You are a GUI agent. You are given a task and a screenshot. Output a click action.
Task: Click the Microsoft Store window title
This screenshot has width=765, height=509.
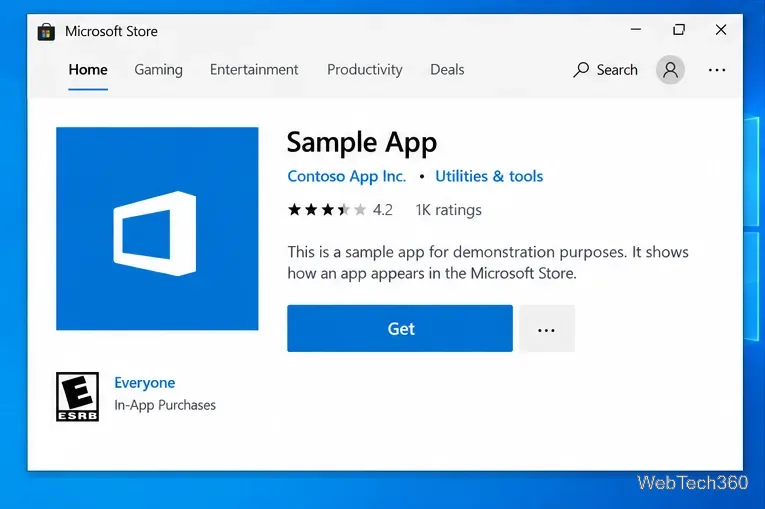(111, 32)
